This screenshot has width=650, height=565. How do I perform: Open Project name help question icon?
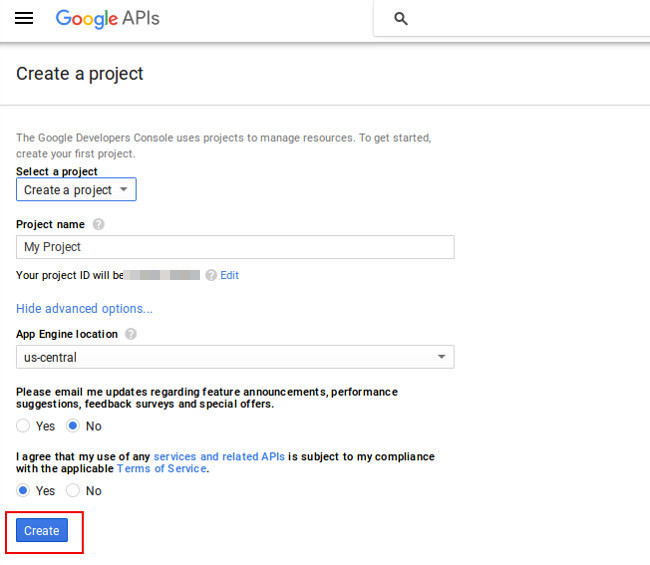point(98,224)
